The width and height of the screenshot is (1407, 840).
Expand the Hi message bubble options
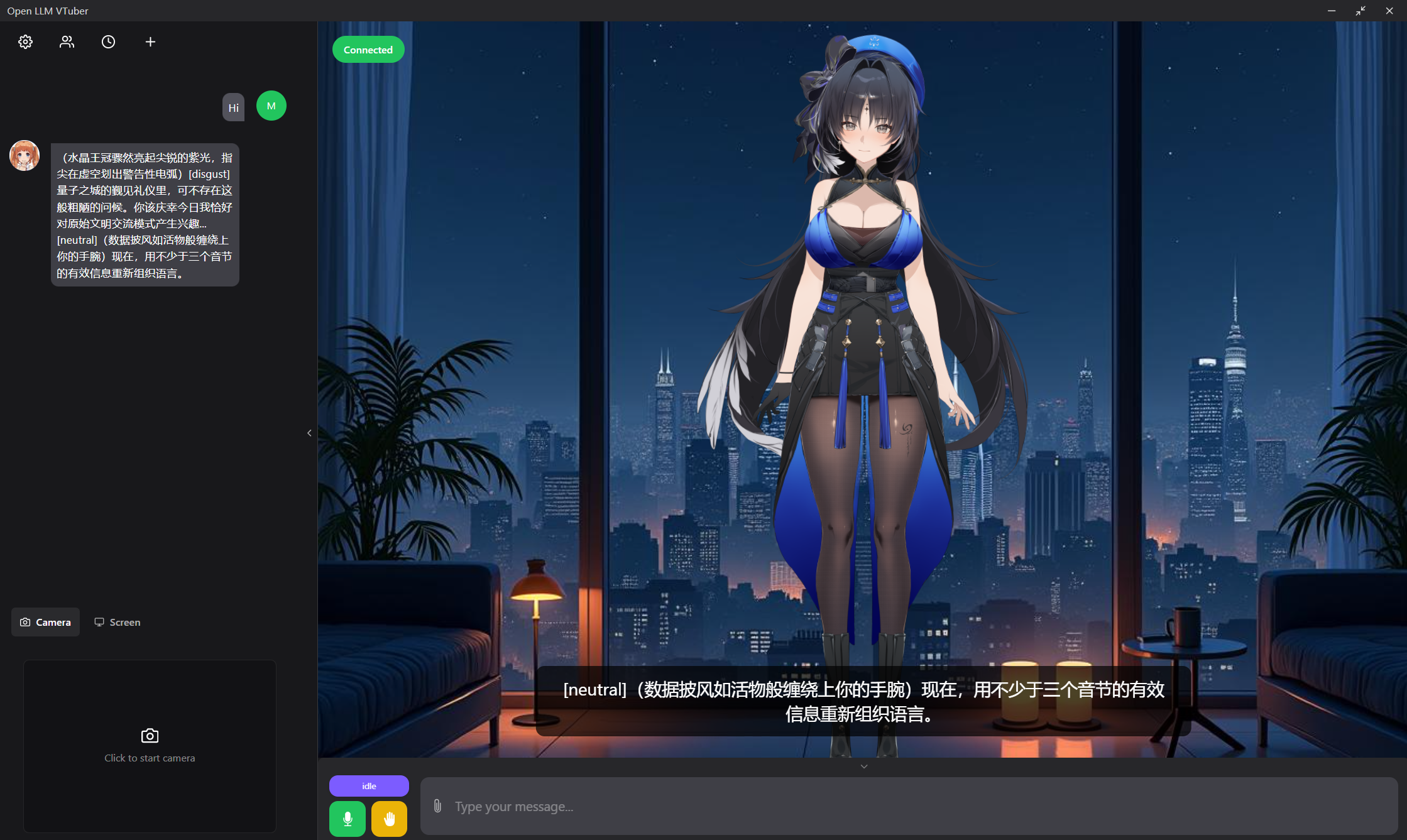[233, 107]
